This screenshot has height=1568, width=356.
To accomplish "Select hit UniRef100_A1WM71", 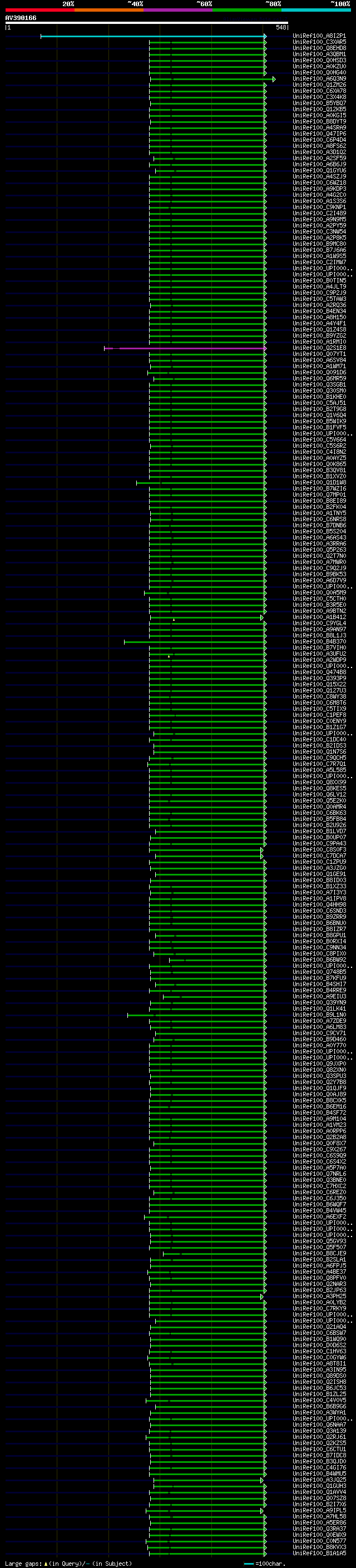I will tap(319, 367).
